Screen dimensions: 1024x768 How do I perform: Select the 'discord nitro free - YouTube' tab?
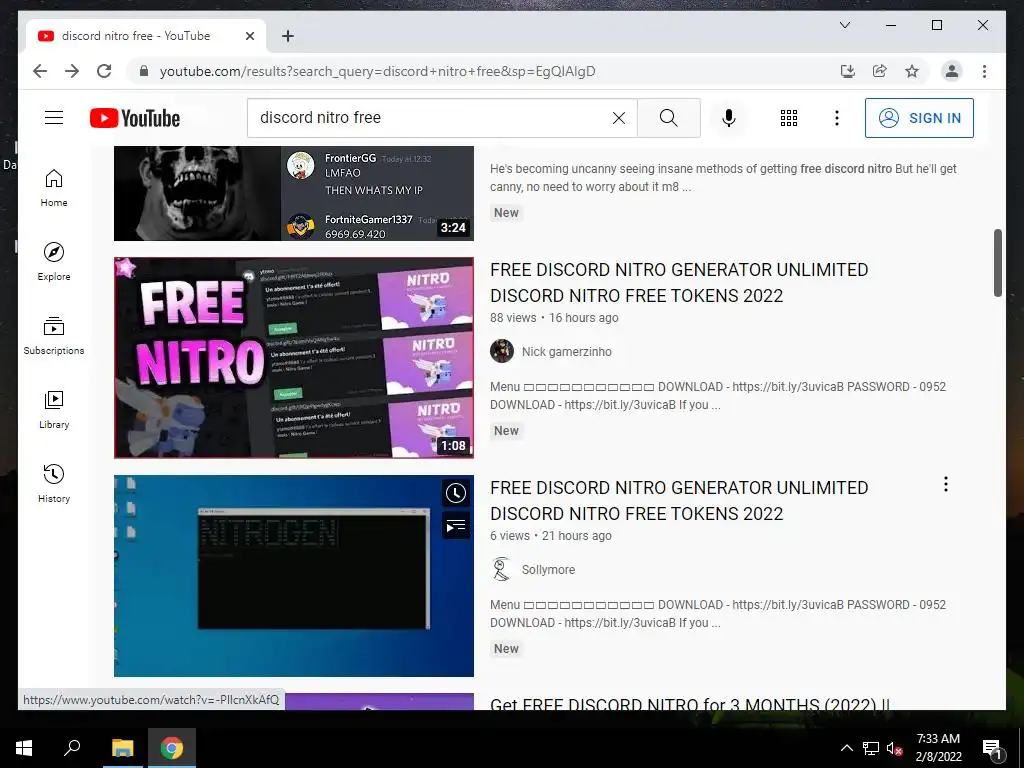click(145, 36)
